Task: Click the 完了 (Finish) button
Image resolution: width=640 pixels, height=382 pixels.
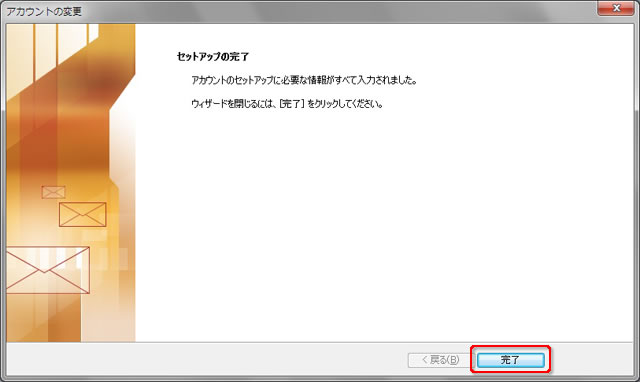Action: 510,360
